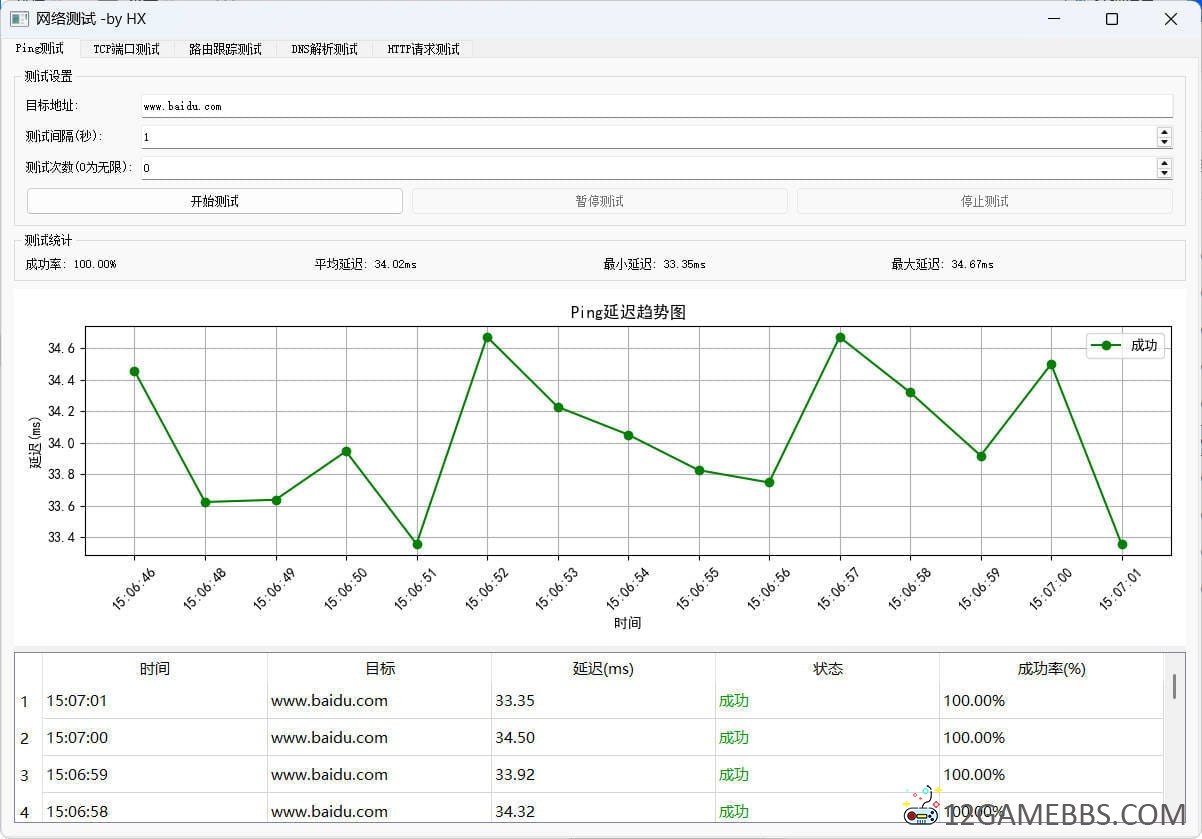
Task: Click the 目标地址 input field
Action: coord(656,106)
